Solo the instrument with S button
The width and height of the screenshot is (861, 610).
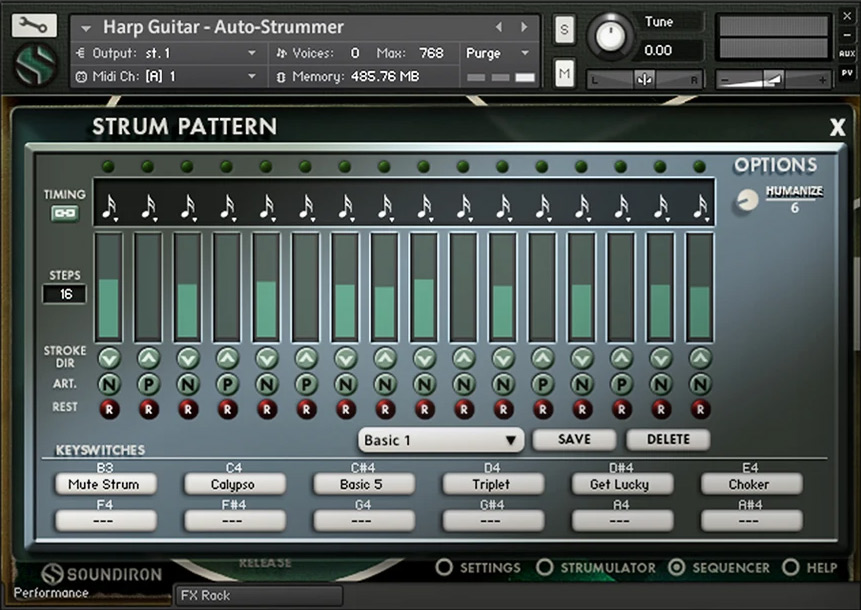point(564,30)
